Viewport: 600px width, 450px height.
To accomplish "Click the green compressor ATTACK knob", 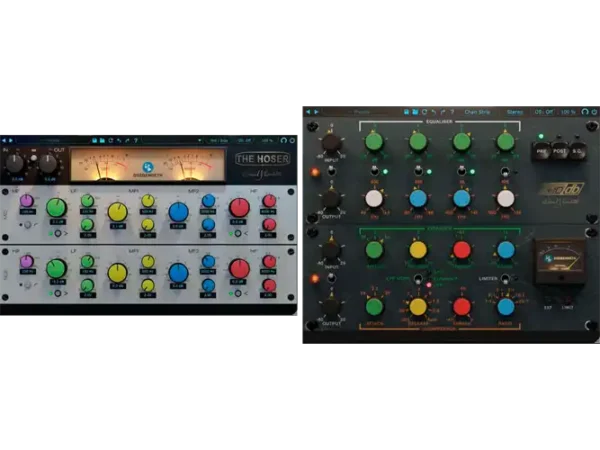I will point(375,307).
